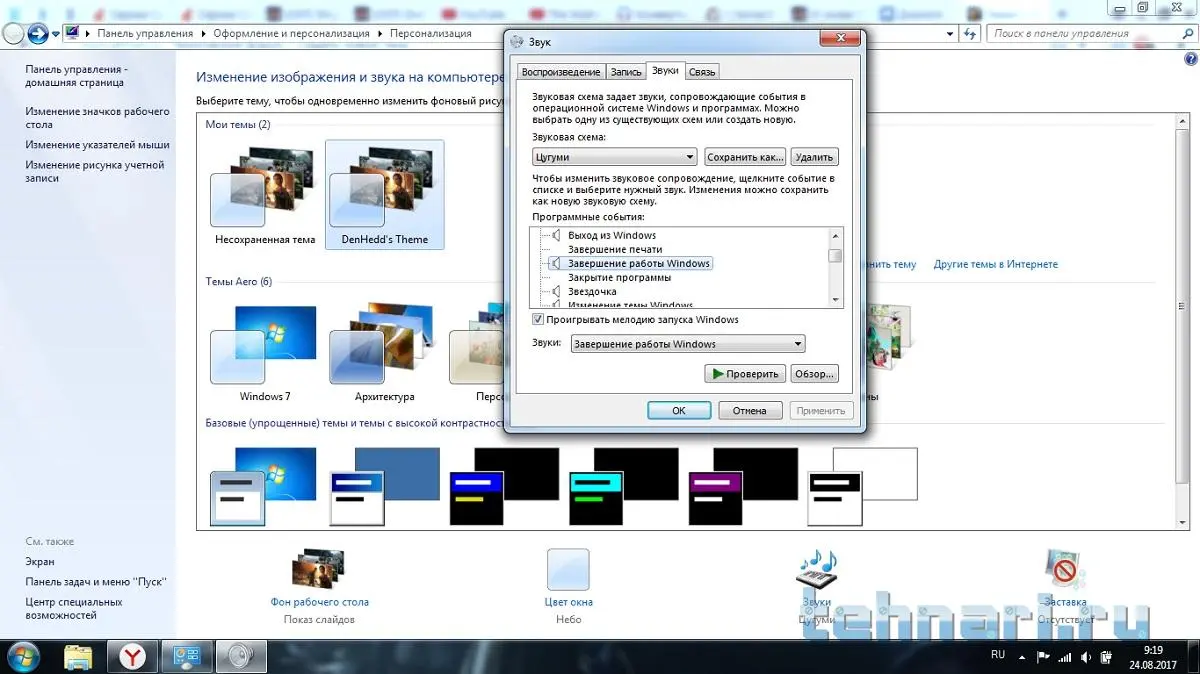Screen dimensions: 1200x674
Task: Switch to the Воспроизведение tab
Action: click(x=561, y=72)
